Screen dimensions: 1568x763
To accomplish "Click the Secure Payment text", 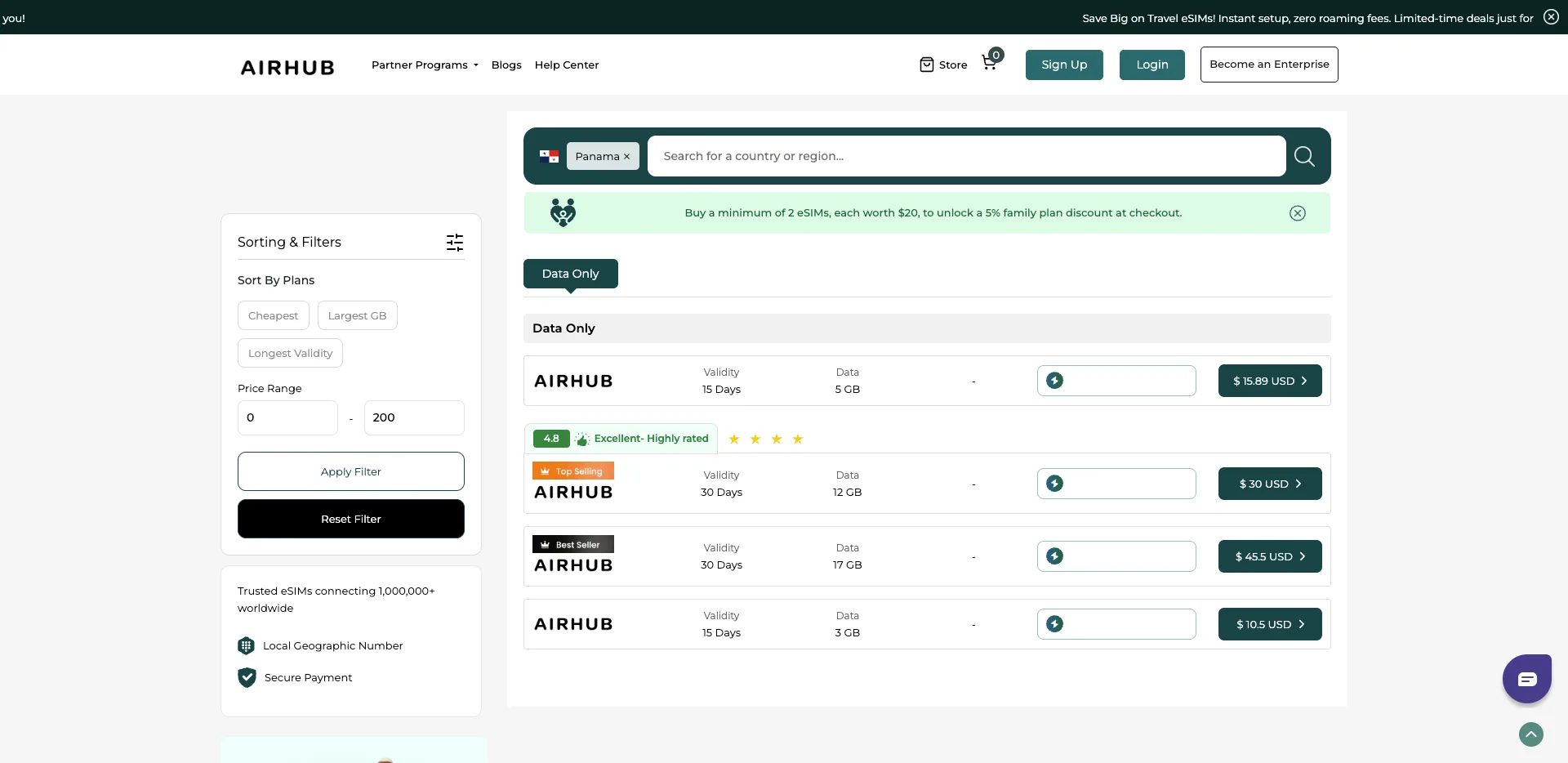I will point(309,677).
